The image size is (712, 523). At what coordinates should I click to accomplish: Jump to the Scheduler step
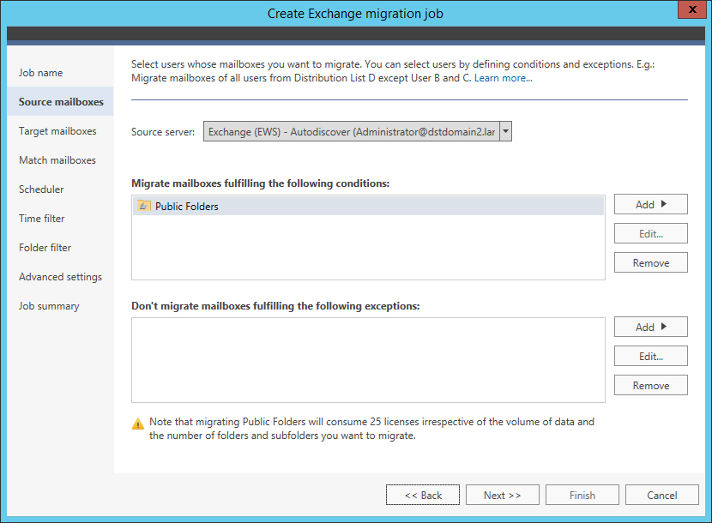(41, 189)
